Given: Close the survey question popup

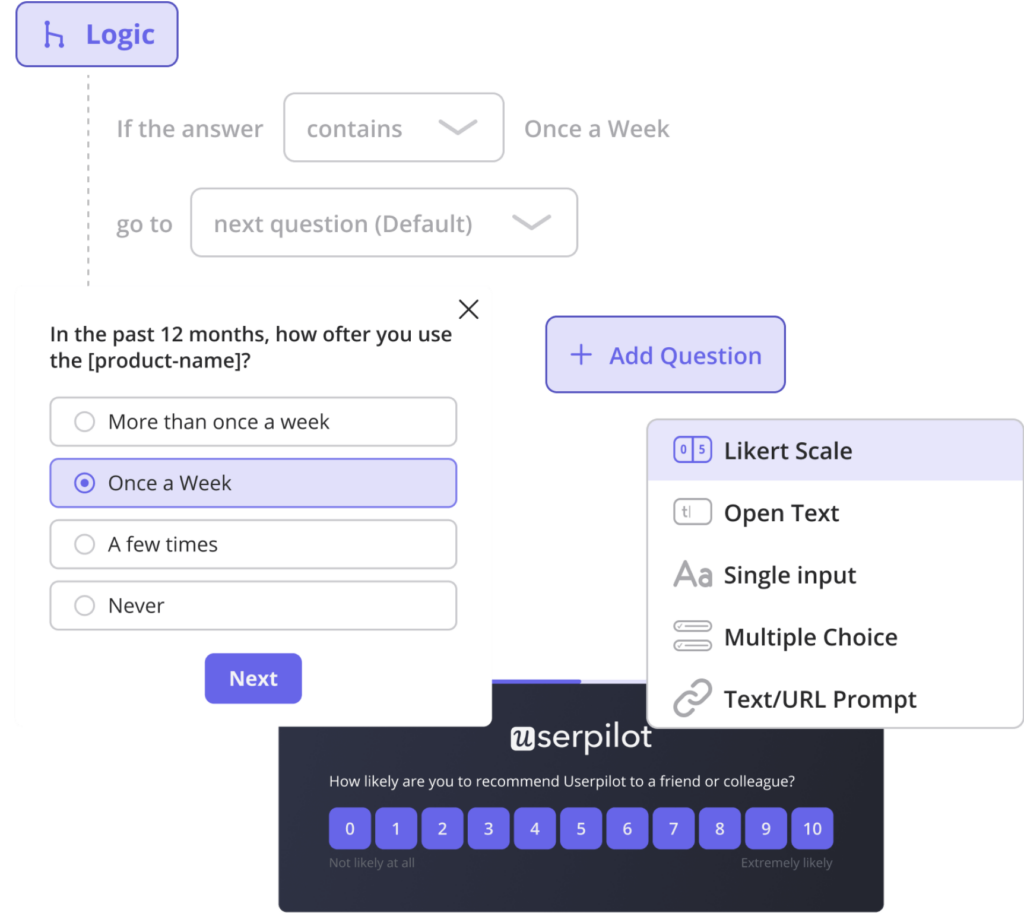Looking at the screenshot, I should (468, 310).
